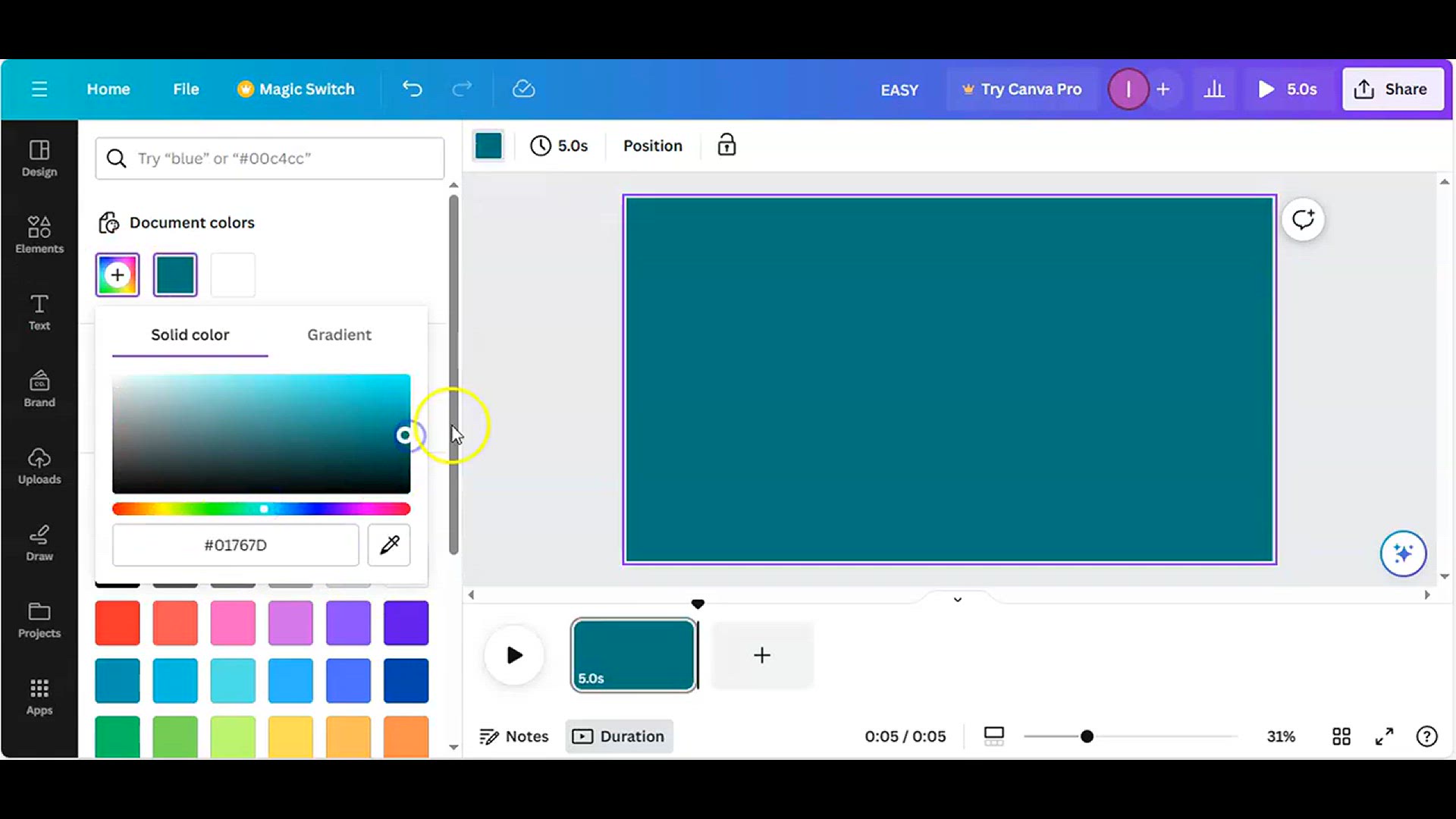The width and height of the screenshot is (1456, 819).
Task: Open Magic Switch
Action: (296, 89)
